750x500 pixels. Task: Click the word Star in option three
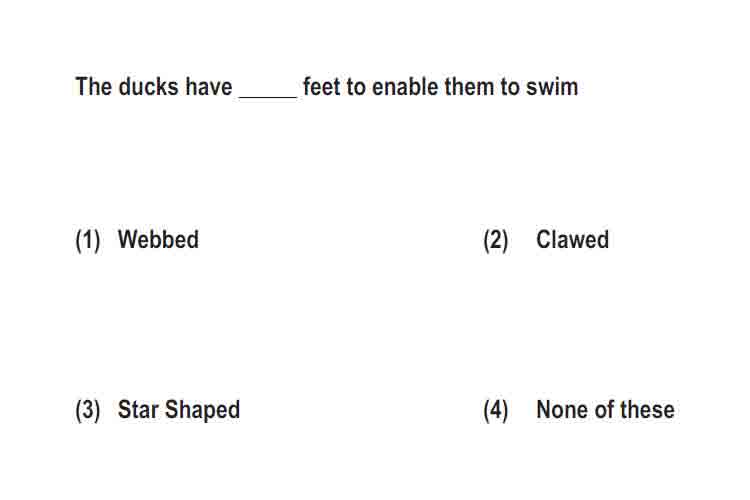click(138, 410)
